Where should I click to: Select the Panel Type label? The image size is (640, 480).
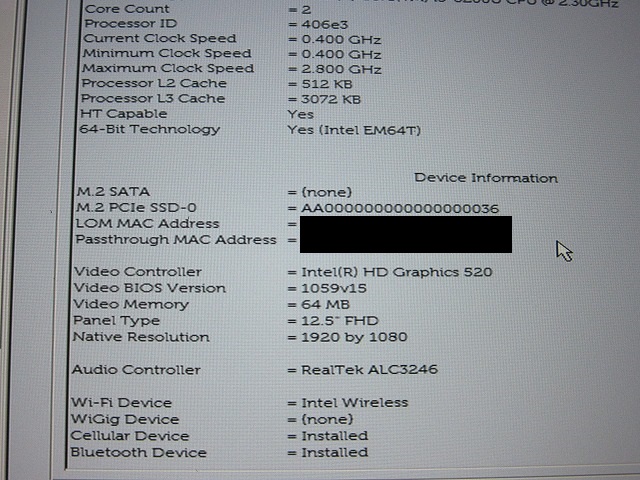click(116, 321)
